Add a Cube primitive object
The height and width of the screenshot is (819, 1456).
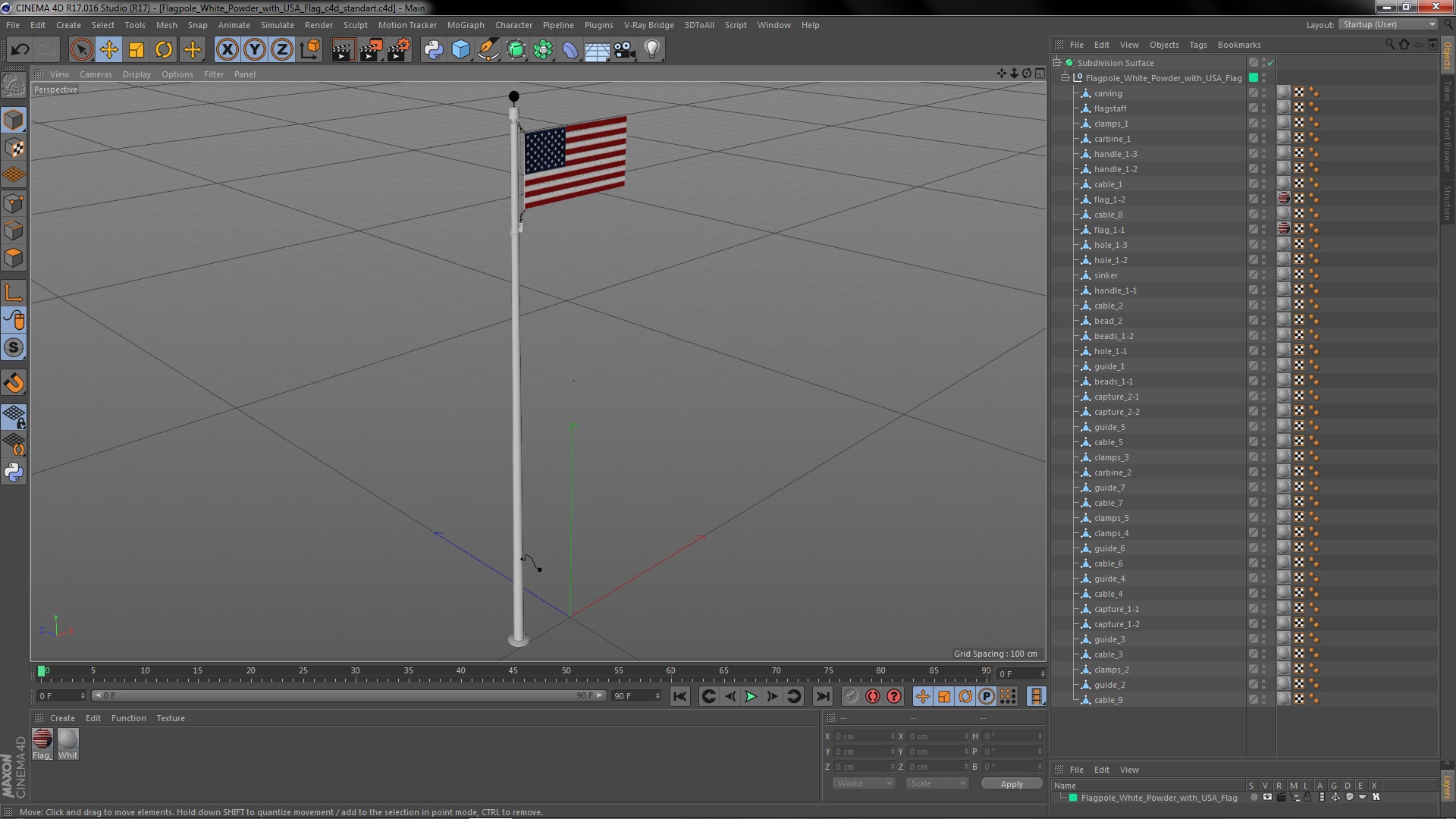[460, 50]
